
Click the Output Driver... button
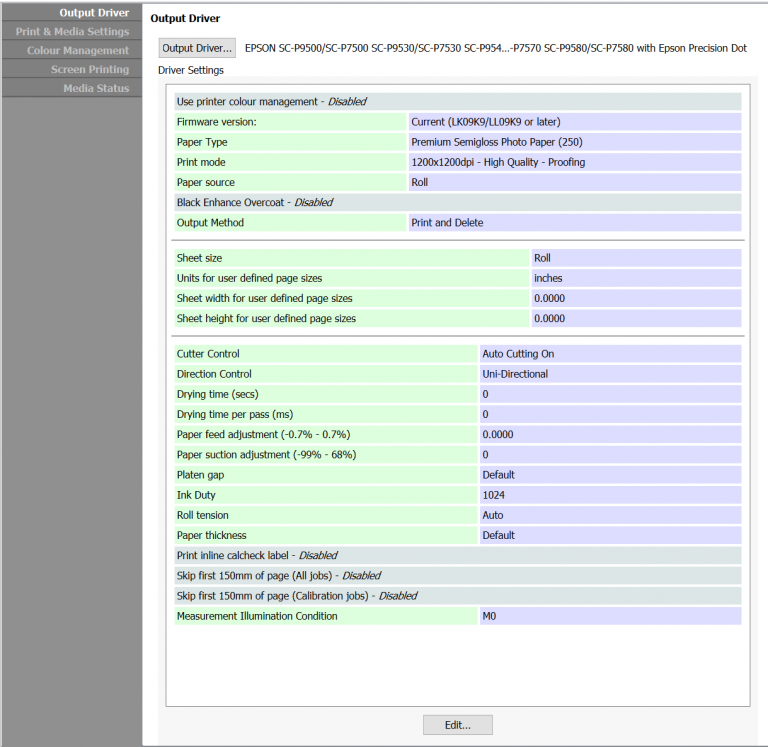pyautogui.click(x=197, y=48)
